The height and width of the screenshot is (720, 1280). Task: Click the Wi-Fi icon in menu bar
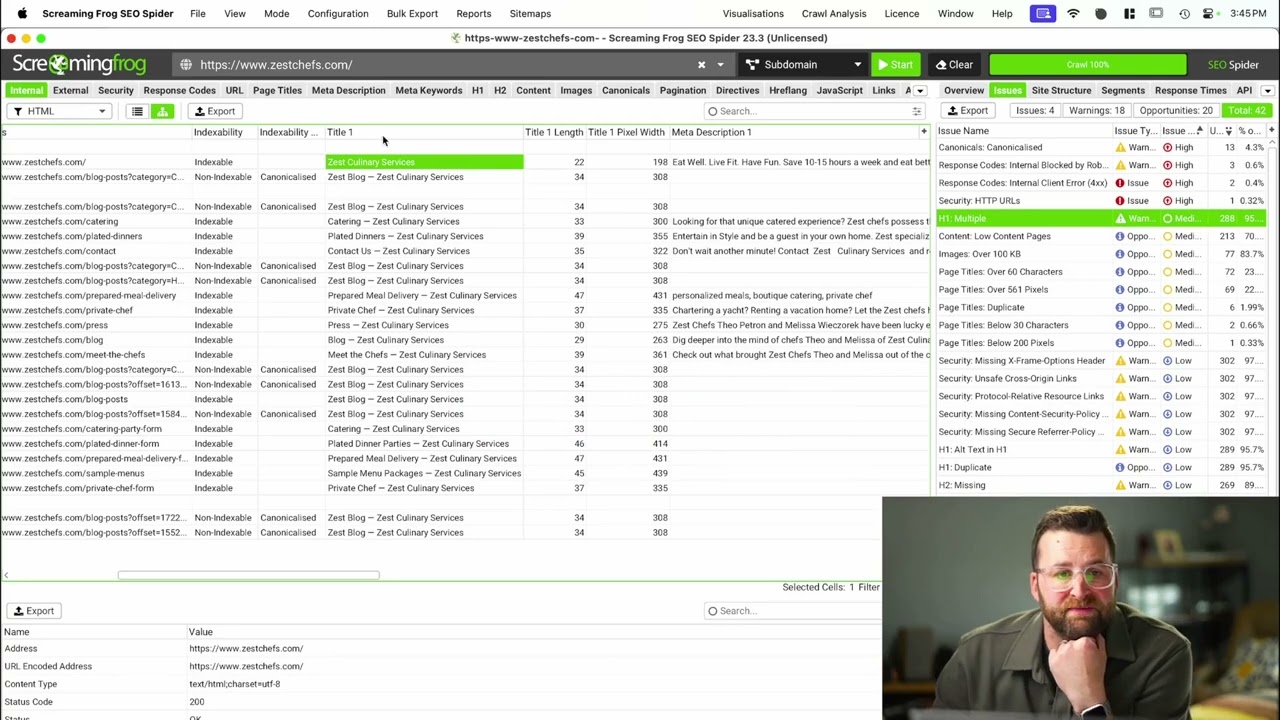pos(1073,14)
